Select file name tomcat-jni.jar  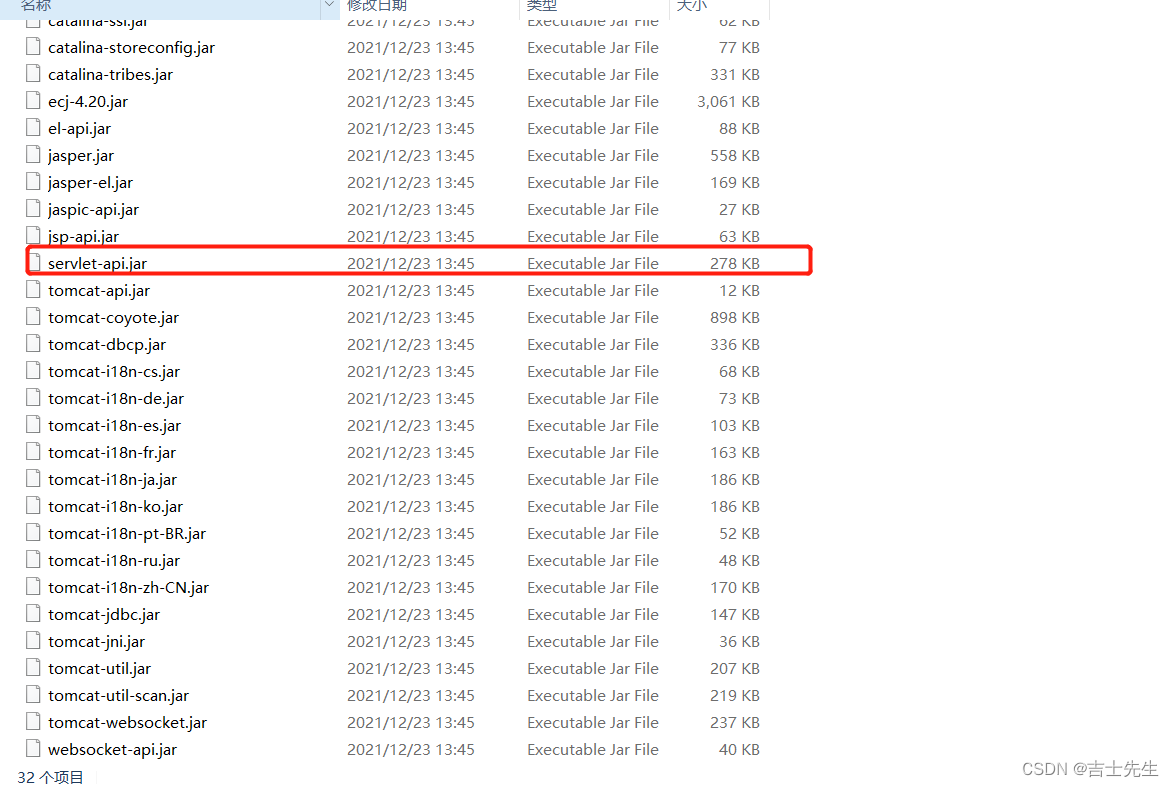[97, 642]
